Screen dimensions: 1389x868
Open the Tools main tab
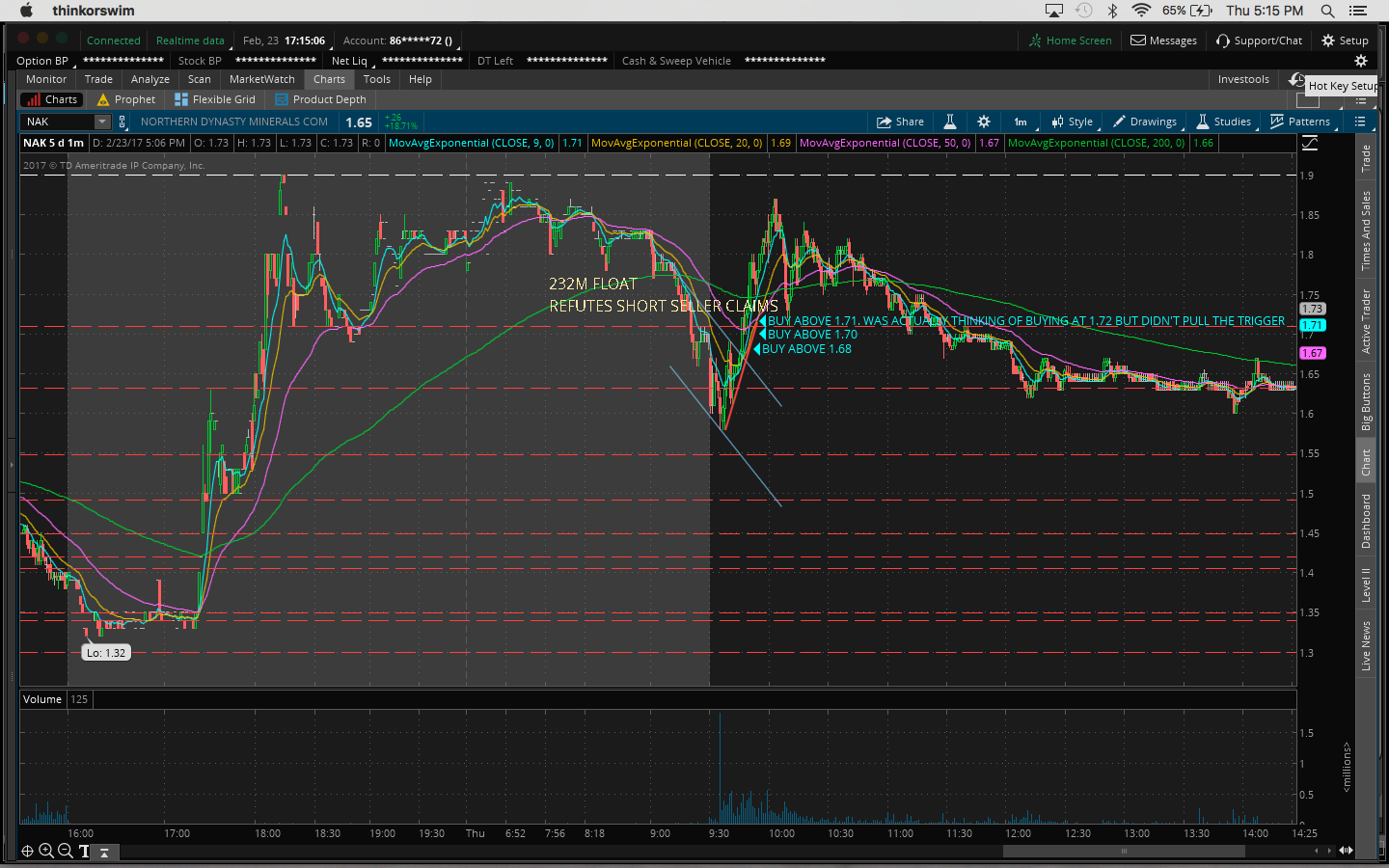377,79
